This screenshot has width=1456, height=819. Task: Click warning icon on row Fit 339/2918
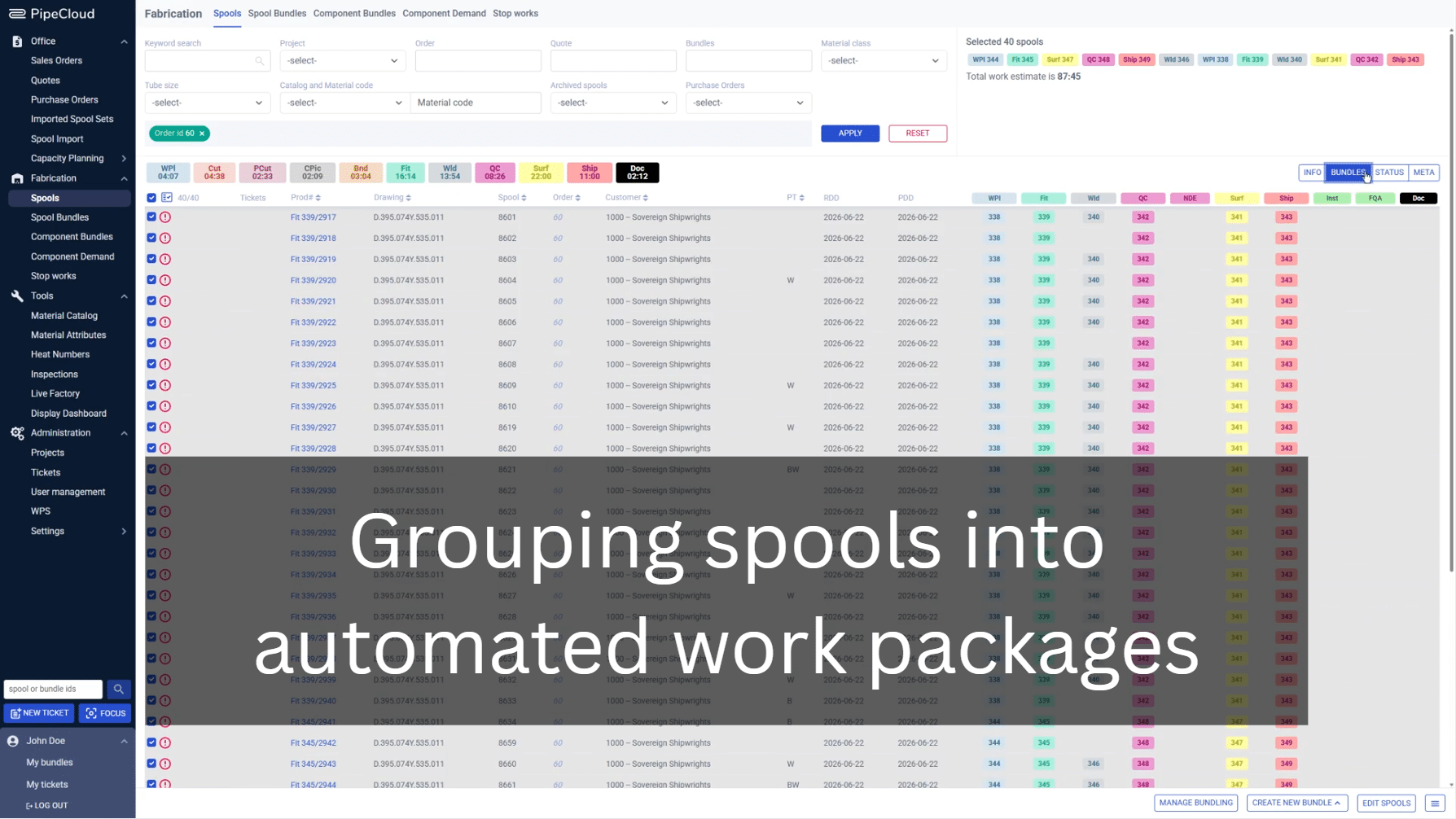click(x=165, y=239)
